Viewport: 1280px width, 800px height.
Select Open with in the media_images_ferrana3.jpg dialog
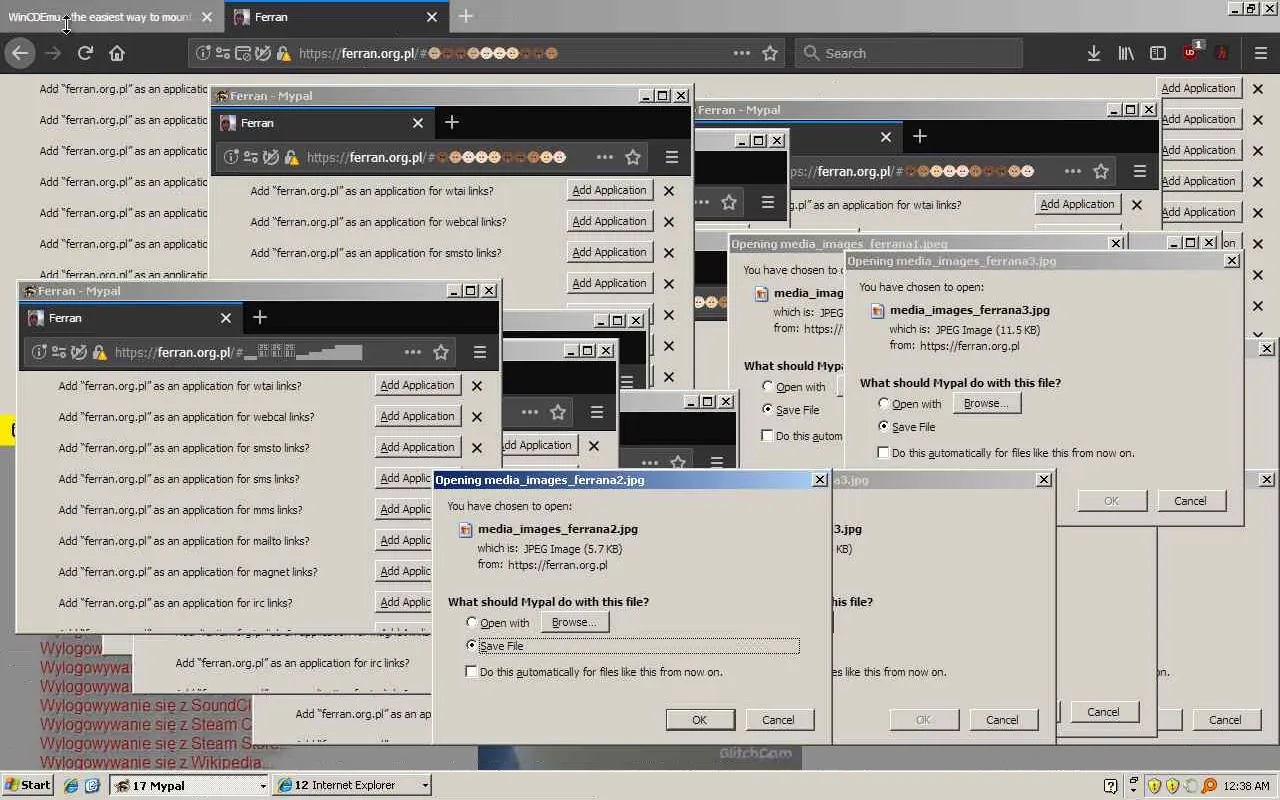pos(884,404)
